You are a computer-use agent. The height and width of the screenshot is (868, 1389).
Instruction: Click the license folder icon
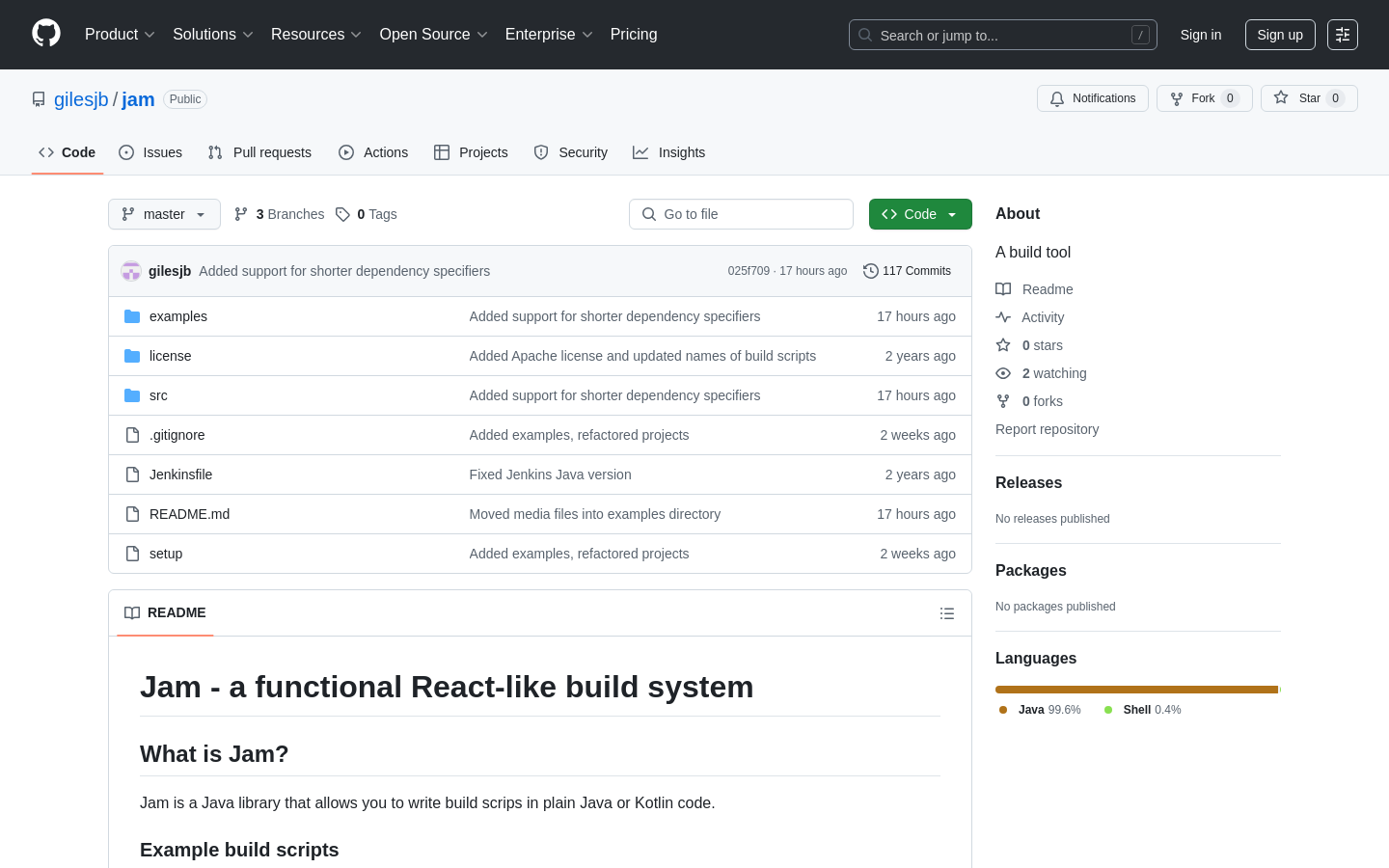click(x=132, y=356)
